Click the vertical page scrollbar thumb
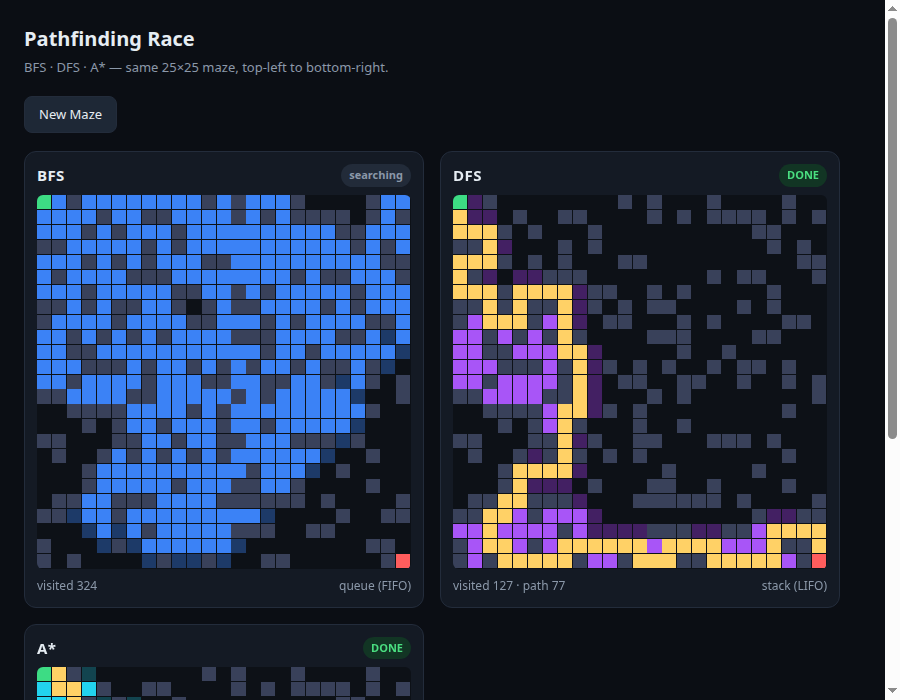Image resolution: width=900 pixels, height=700 pixels. point(893,228)
